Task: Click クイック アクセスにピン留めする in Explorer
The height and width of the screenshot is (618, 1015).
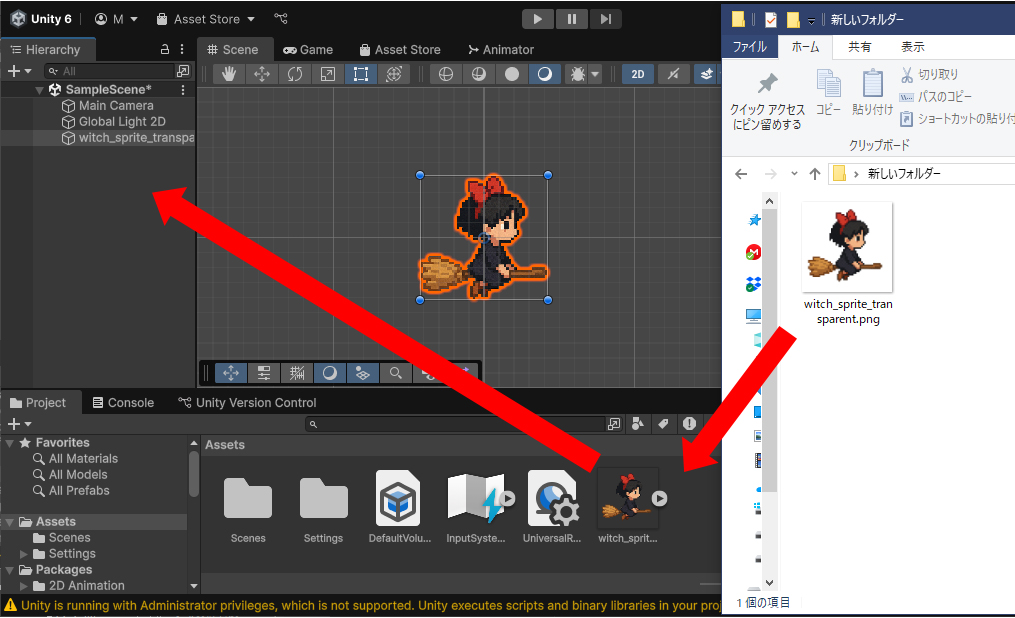Action: pos(767,101)
